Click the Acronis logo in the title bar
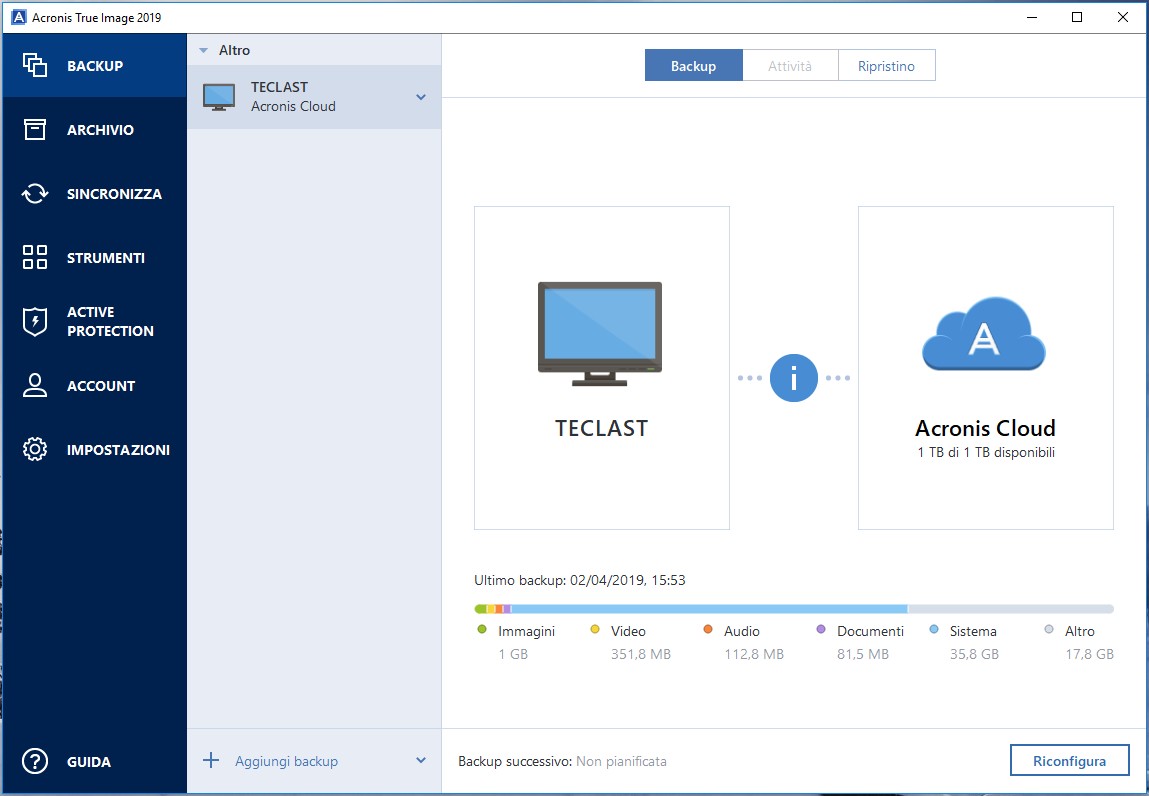Image resolution: width=1149 pixels, height=796 pixels. point(18,17)
